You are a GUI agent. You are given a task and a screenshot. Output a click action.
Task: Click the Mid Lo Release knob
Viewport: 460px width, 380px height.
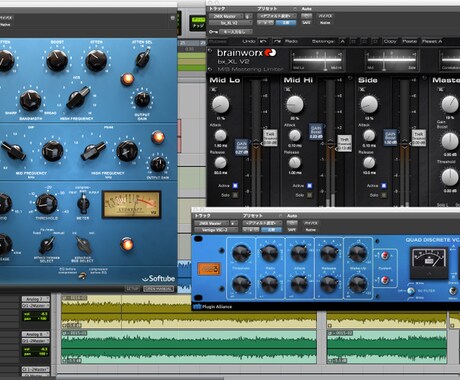click(220, 163)
